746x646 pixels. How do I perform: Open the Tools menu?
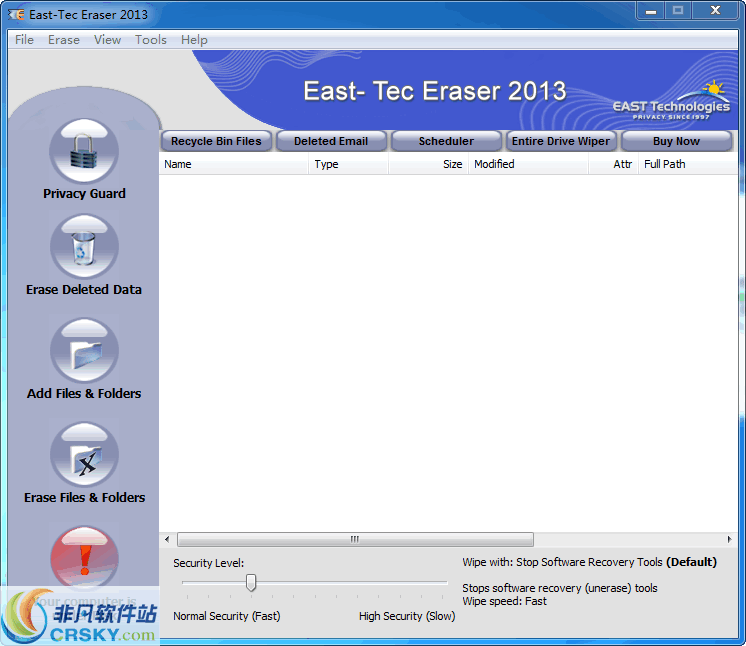151,40
